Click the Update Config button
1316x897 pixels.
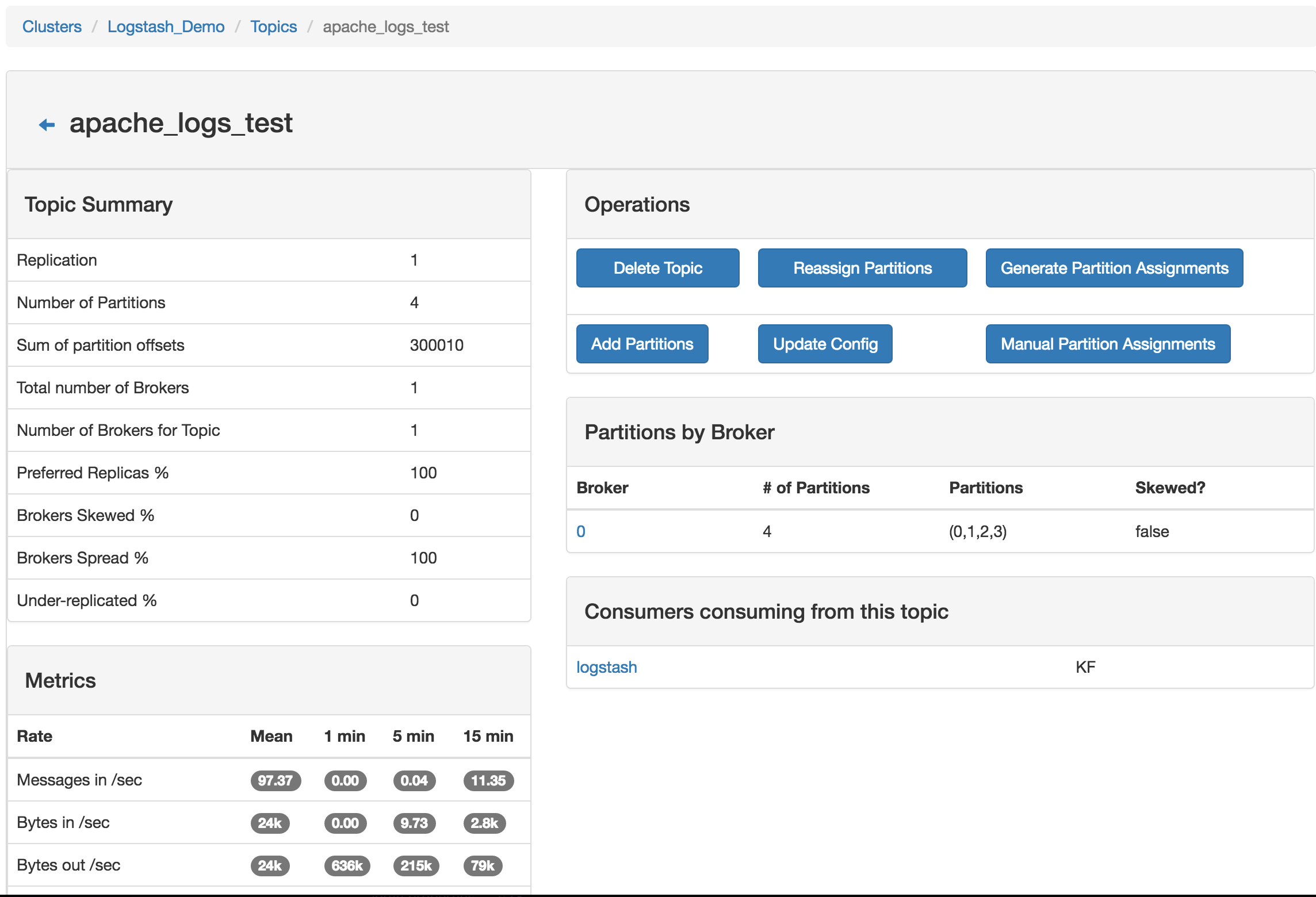tap(826, 344)
